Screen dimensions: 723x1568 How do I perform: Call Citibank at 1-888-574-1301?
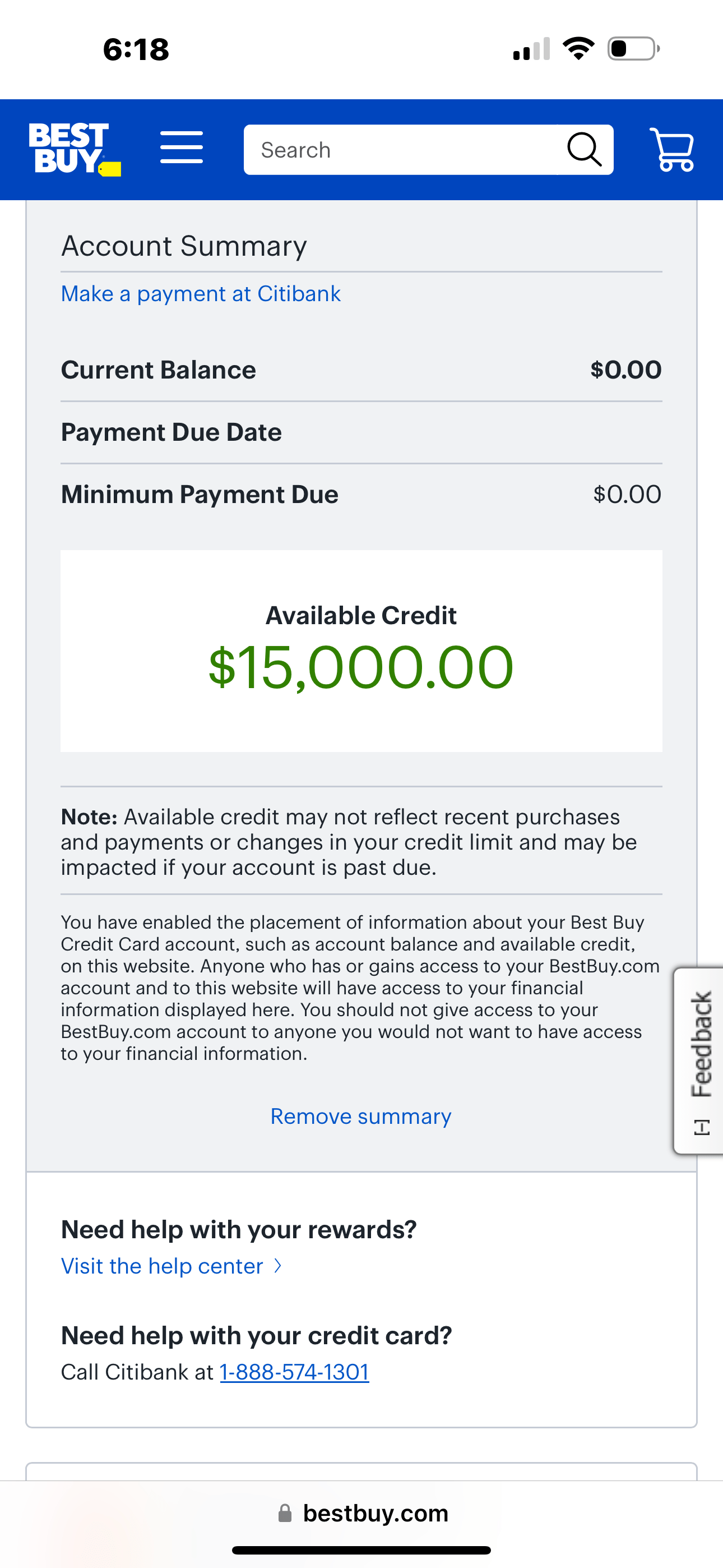(294, 1372)
